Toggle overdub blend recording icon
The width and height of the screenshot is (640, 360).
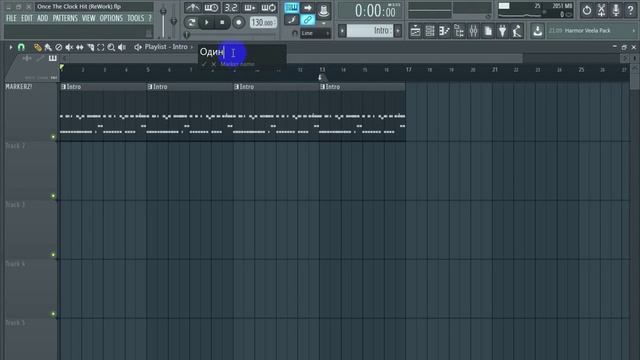[x=249, y=8]
